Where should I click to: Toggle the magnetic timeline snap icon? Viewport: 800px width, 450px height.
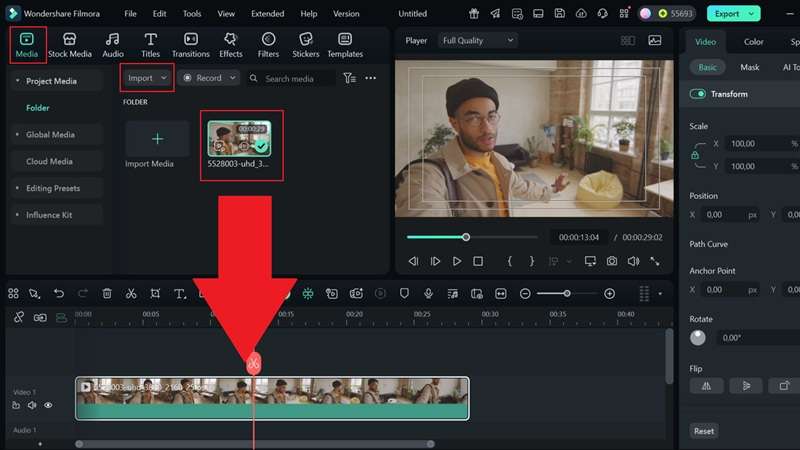pyautogui.click(x=40, y=318)
